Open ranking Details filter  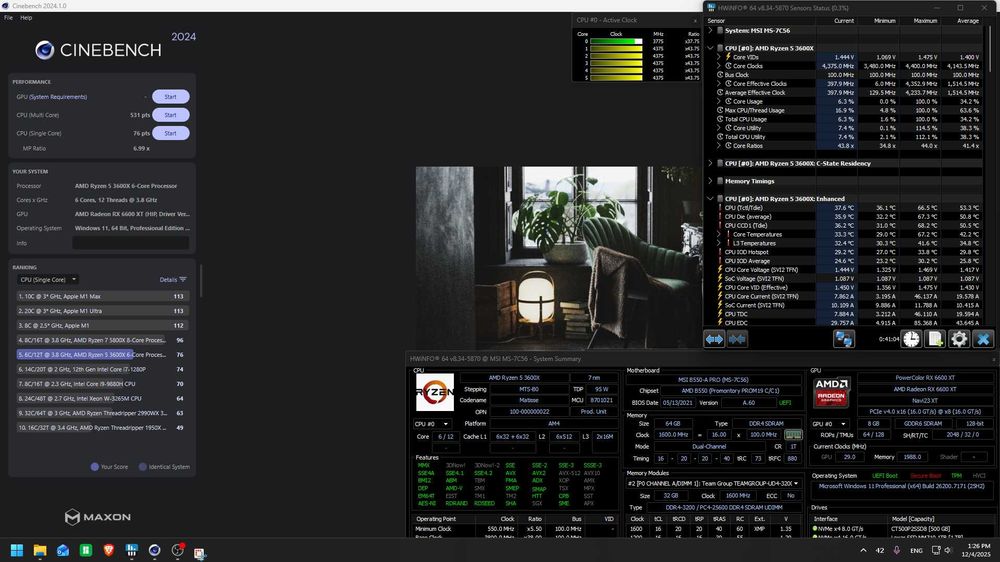[x=173, y=279]
